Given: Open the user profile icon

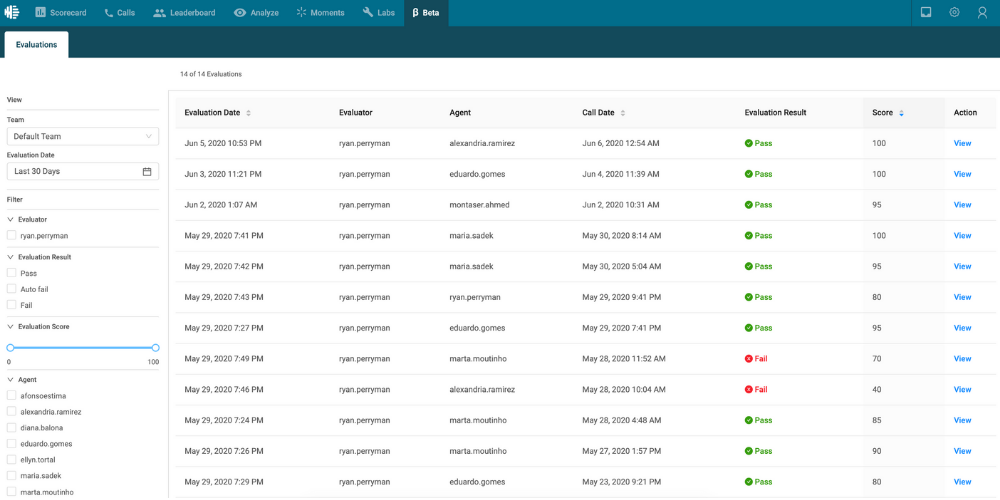Looking at the screenshot, I should click(982, 12).
